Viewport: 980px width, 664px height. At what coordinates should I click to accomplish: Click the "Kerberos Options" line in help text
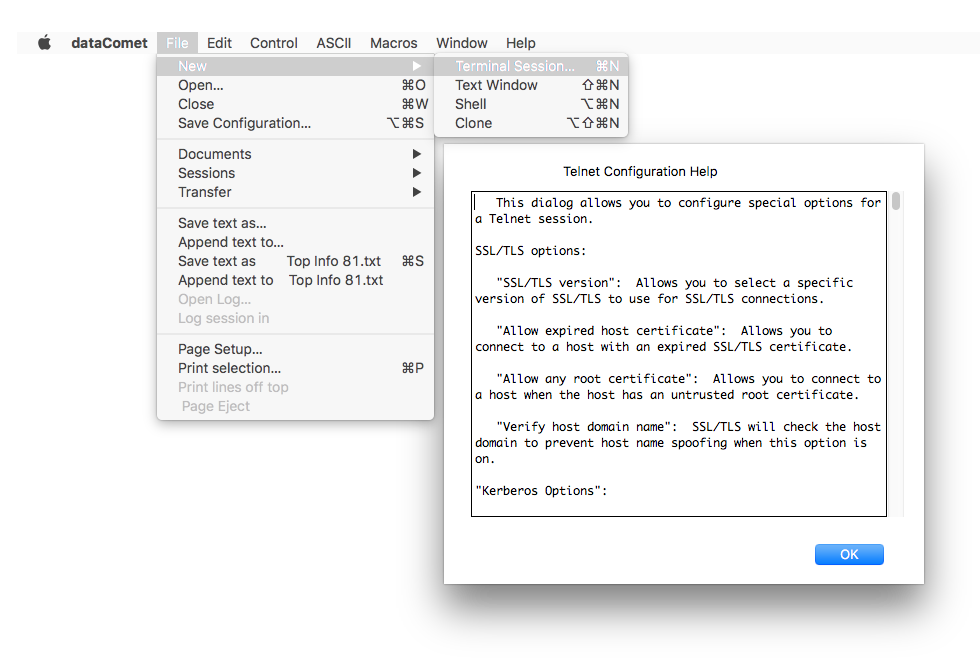point(541,491)
